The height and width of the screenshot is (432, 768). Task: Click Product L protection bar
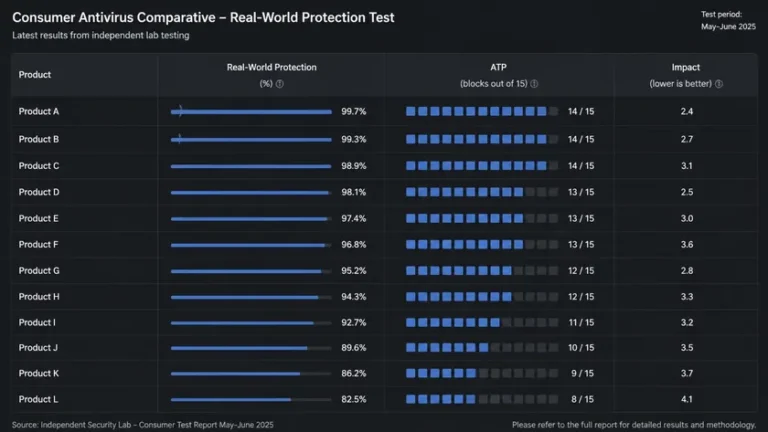coord(251,400)
